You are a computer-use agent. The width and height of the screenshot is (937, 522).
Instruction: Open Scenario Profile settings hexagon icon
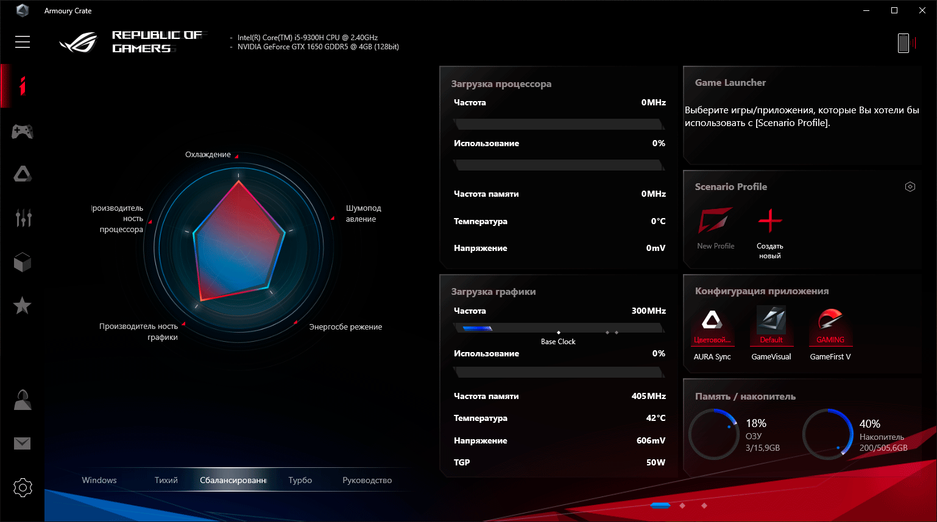click(910, 187)
